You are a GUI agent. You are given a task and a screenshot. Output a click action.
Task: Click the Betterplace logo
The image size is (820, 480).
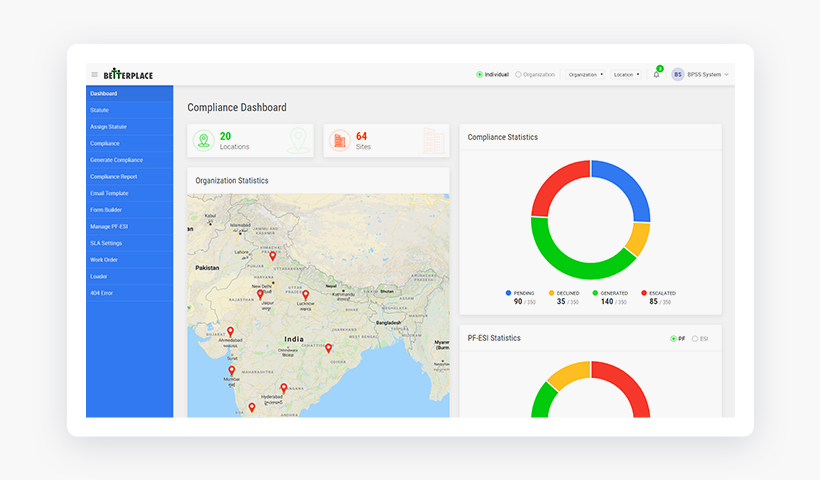click(x=128, y=74)
